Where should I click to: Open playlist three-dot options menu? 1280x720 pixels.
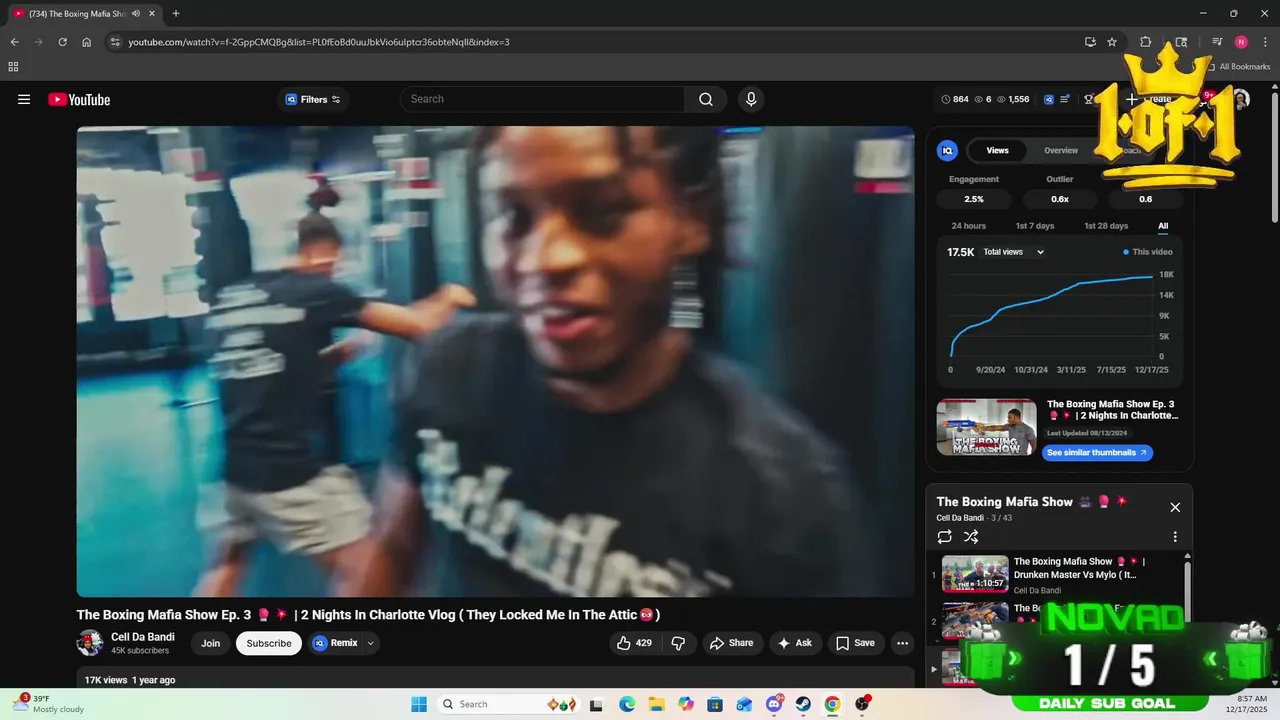[1175, 537]
